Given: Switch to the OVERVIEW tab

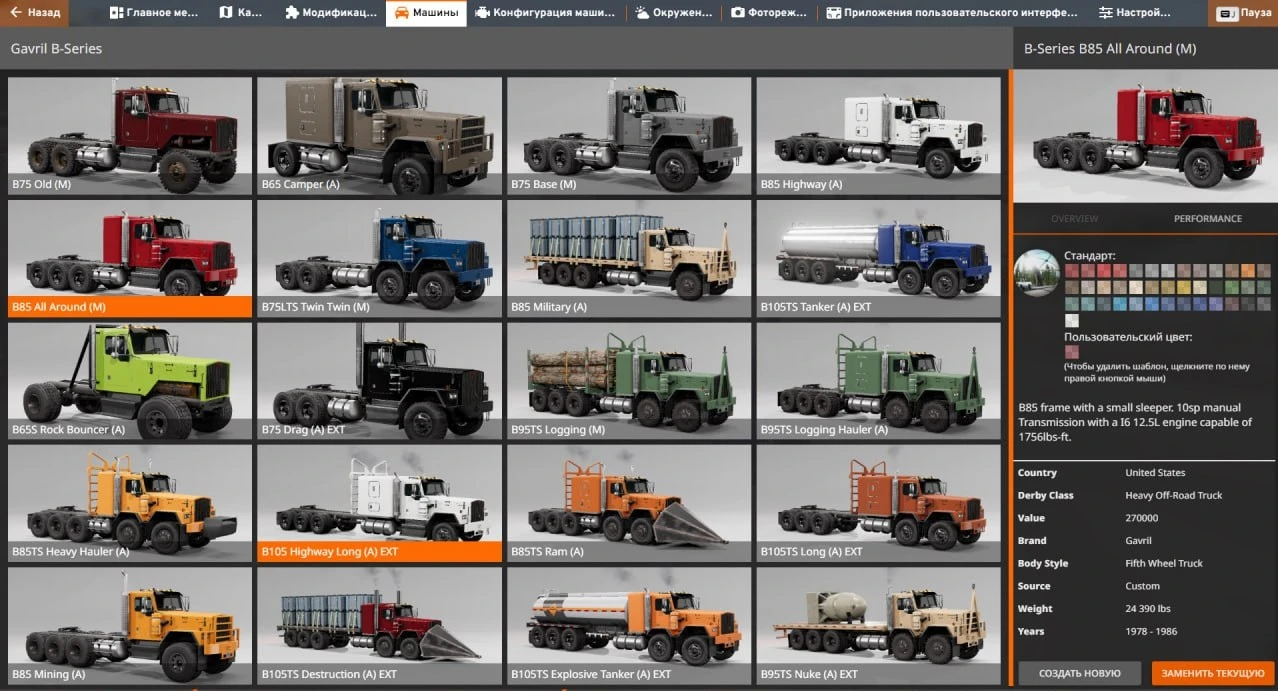Looking at the screenshot, I should click(x=1074, y=218).
